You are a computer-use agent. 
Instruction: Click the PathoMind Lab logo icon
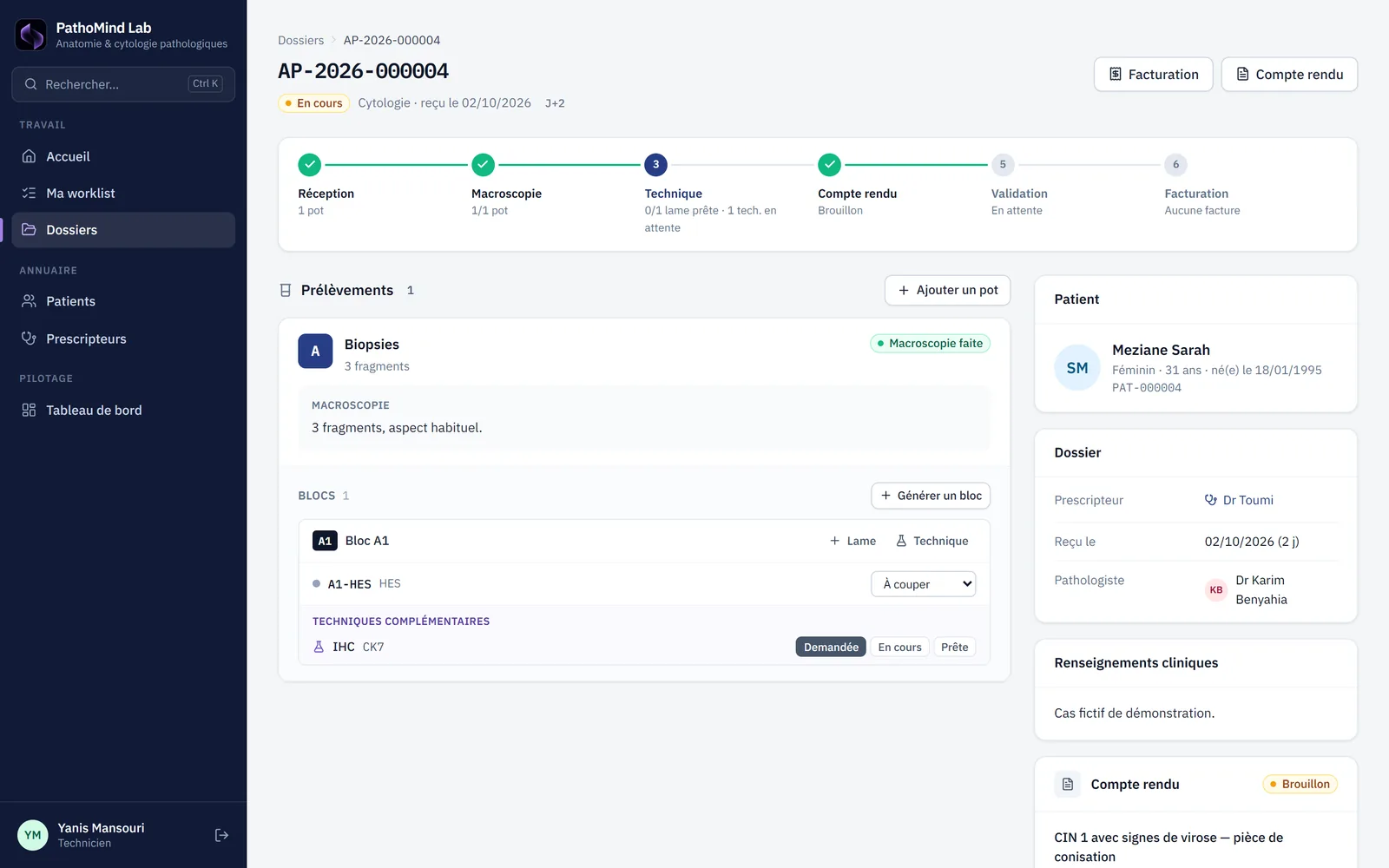pyautogui.click(x=31, y=35)
